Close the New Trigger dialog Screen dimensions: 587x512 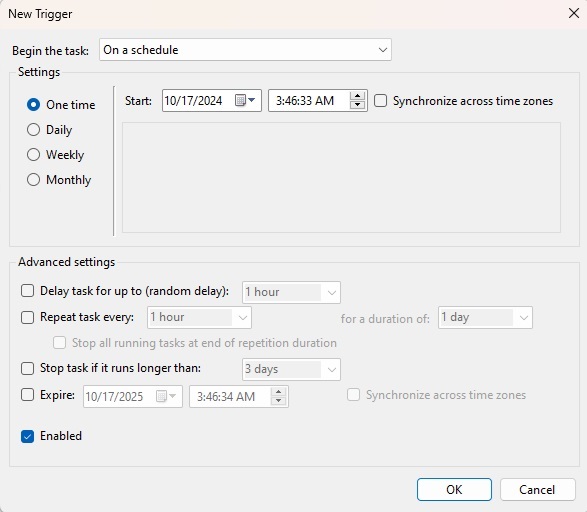coord(574,13)
